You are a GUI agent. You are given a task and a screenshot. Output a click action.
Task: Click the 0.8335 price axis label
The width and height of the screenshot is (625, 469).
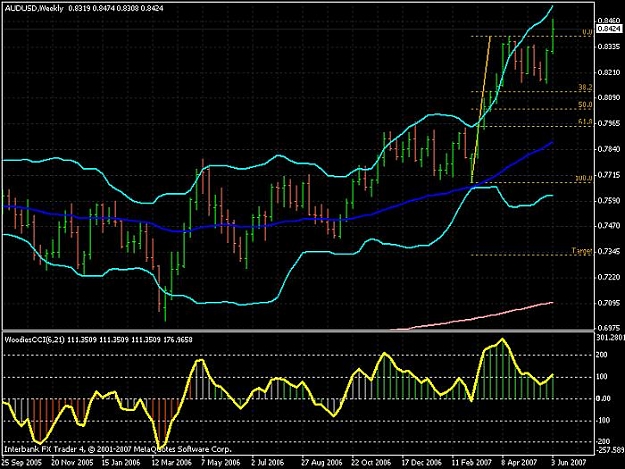[609, 47]
